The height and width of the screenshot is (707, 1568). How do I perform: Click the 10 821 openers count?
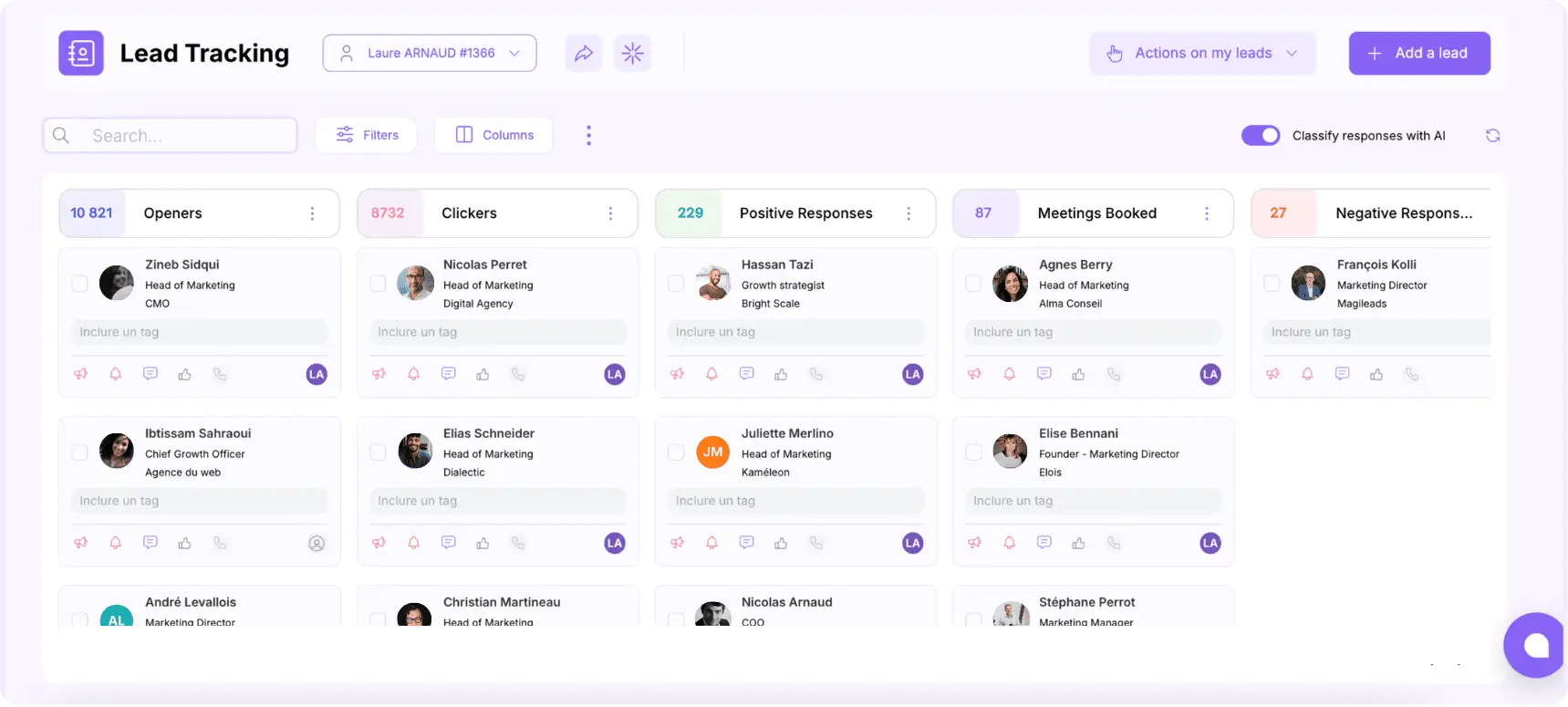(x=91, y=213)
